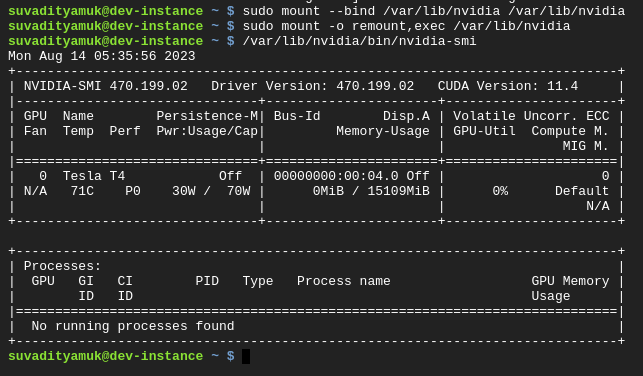Image resolution: width=643 pixels, height=376 pixels.
Task: Click the 'Volatile Uncorr. ECC' column header
Action: (x=531, y=116)
